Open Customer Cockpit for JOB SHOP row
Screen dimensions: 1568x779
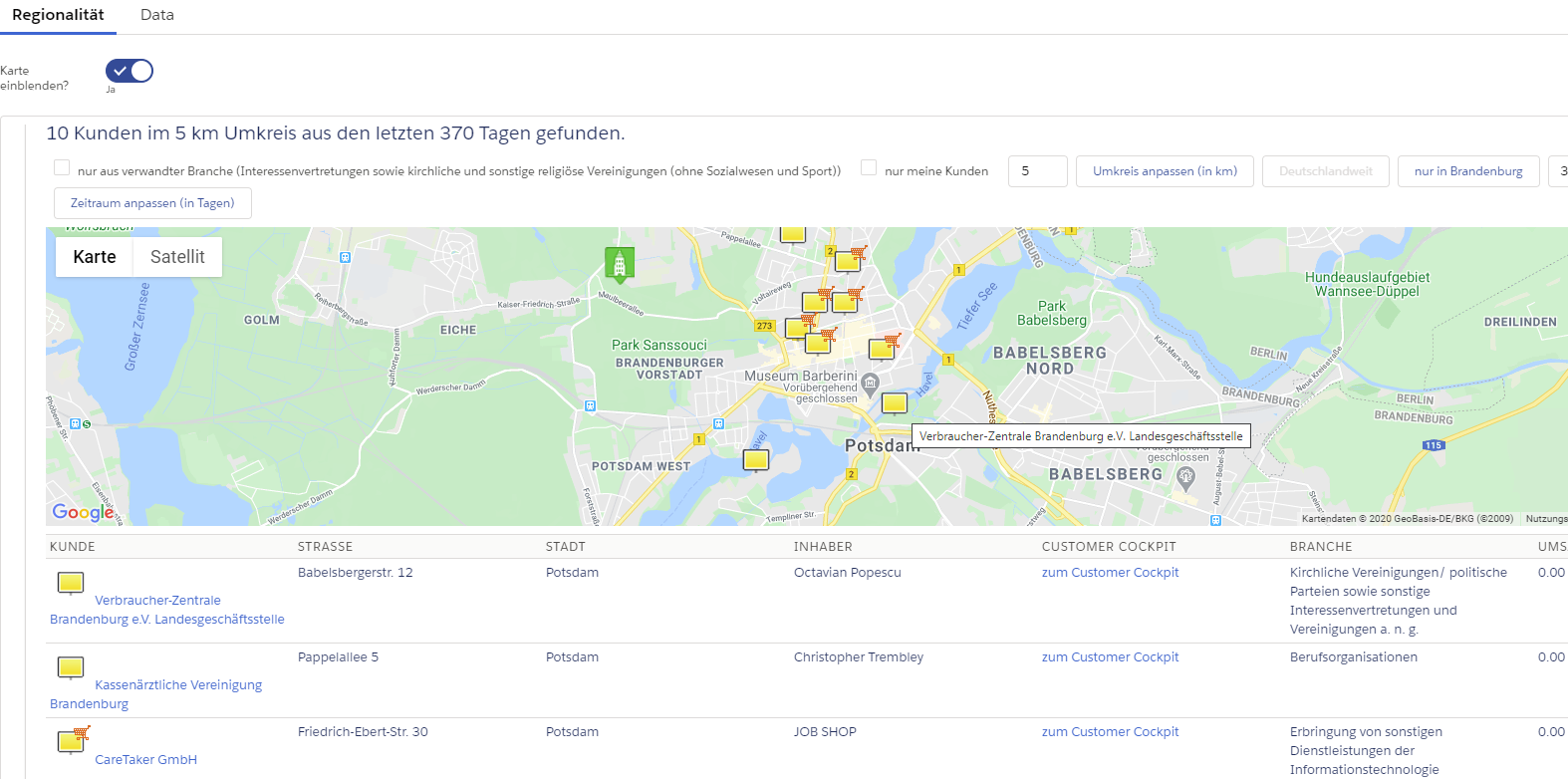point(1110,732)
